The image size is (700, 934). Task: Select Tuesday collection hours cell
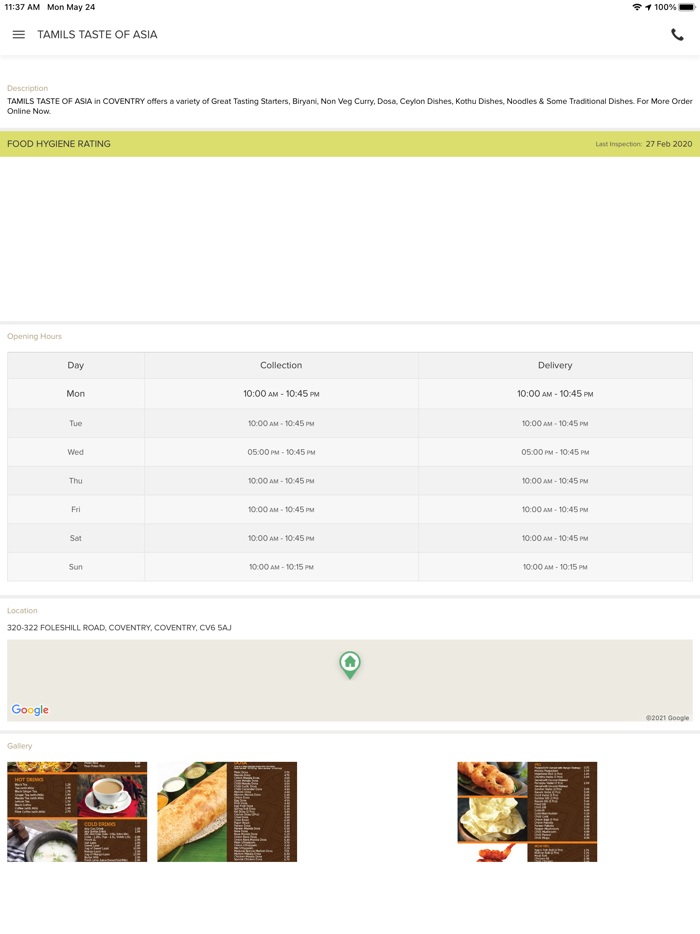point(281,424)
